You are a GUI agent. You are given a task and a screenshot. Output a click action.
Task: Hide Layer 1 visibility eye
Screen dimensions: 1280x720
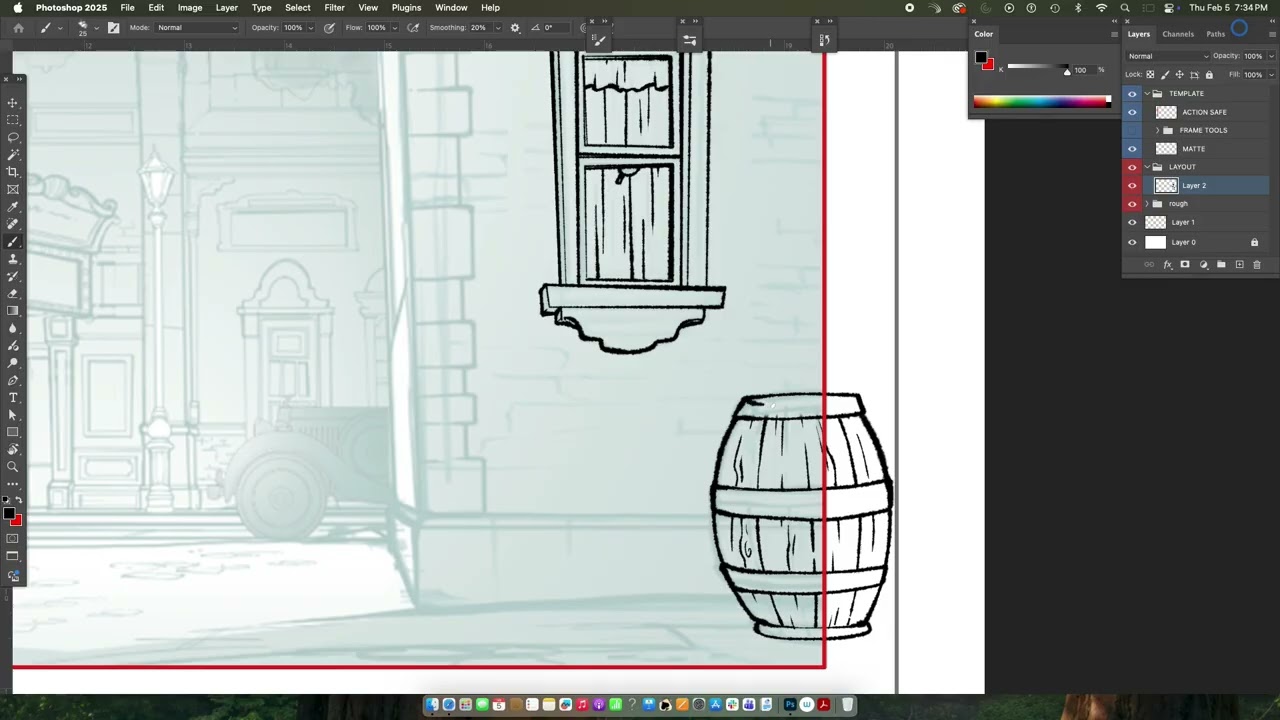pos(1132,222)
